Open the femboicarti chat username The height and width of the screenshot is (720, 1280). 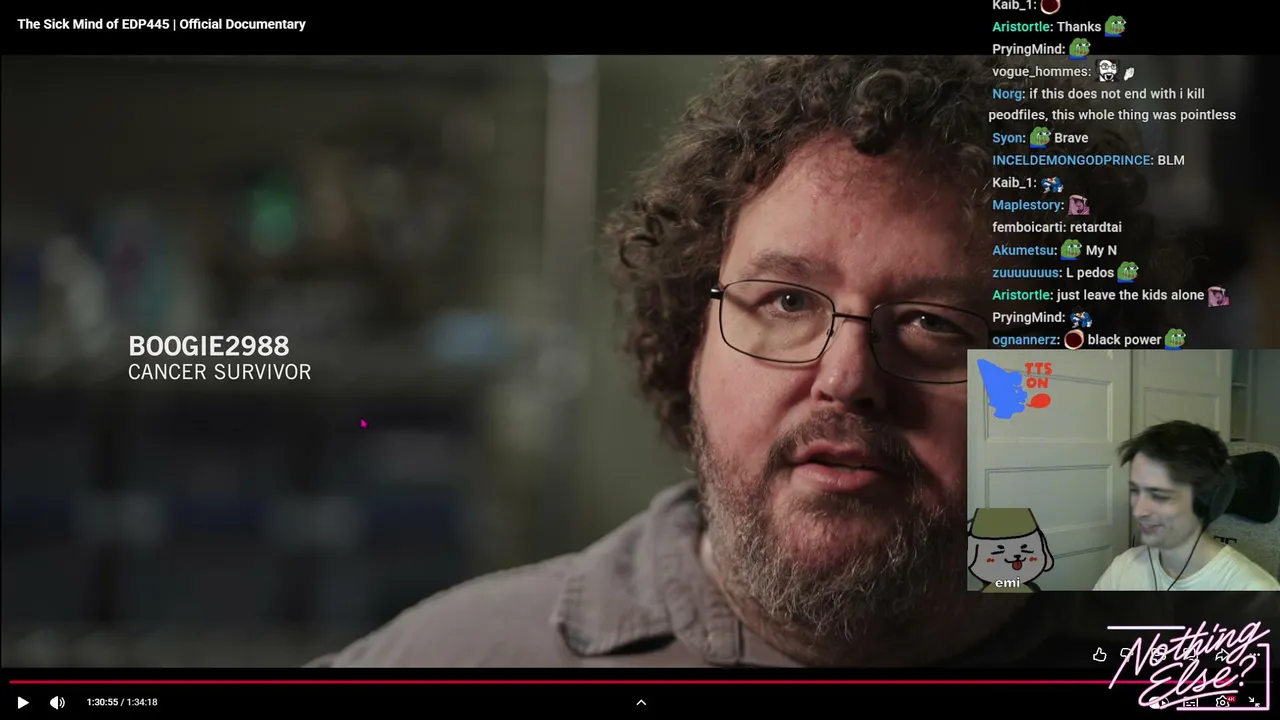[1029, 227]
